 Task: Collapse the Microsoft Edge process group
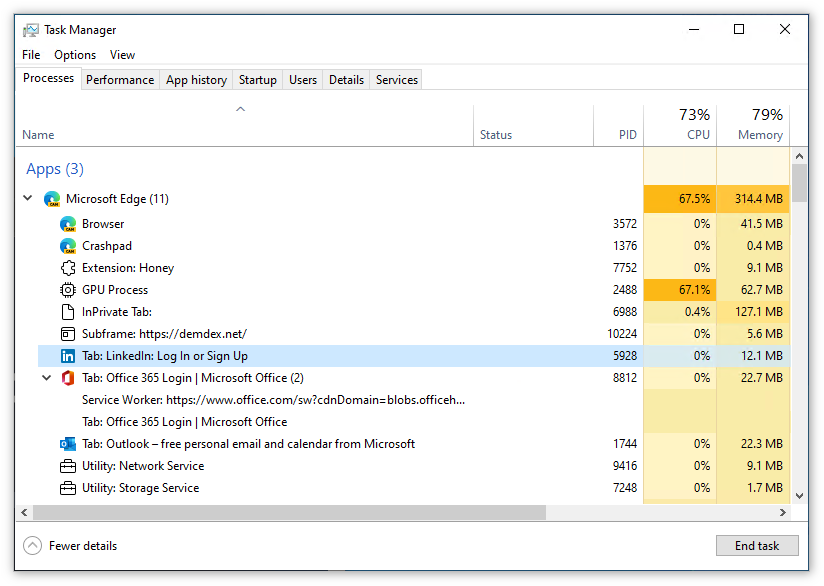click(28, 199)
